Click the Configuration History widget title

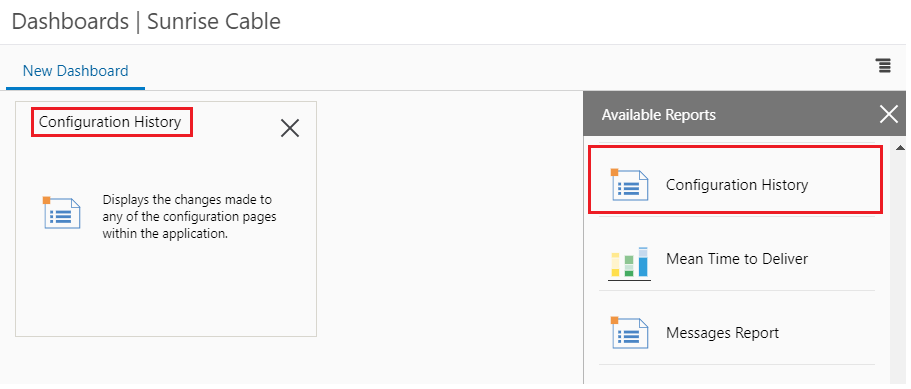[110, 122]
